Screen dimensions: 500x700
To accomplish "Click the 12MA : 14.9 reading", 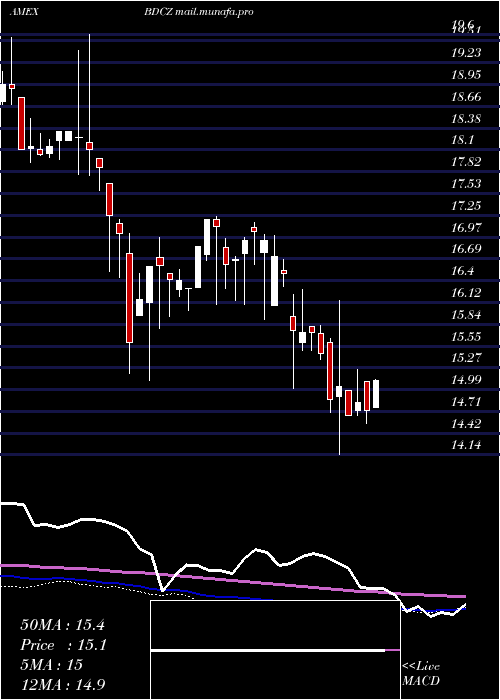I will pyautogui.click(x=65, y=684).
